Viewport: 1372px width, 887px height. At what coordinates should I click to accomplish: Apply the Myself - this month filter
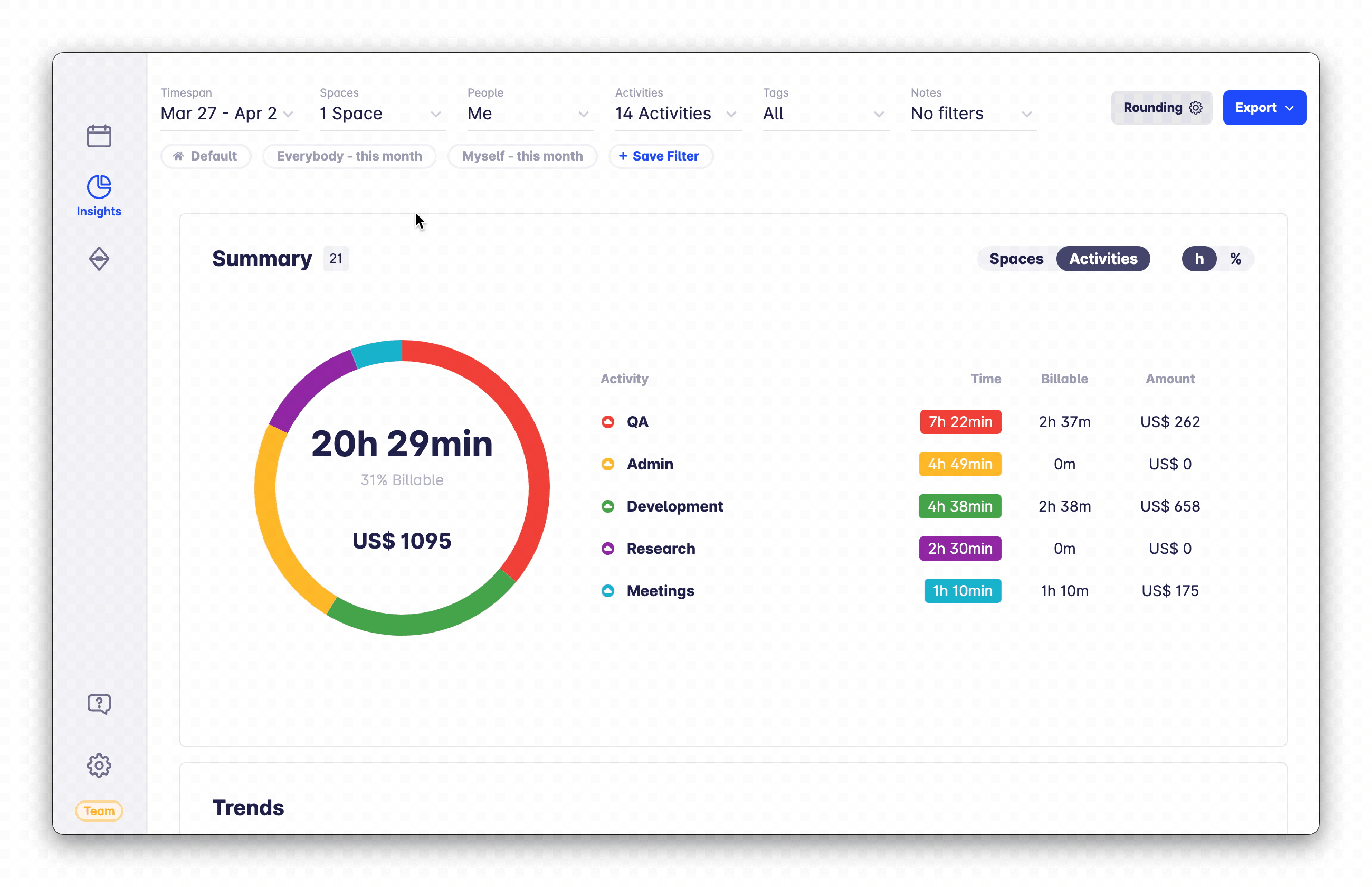tap(522, 156)
